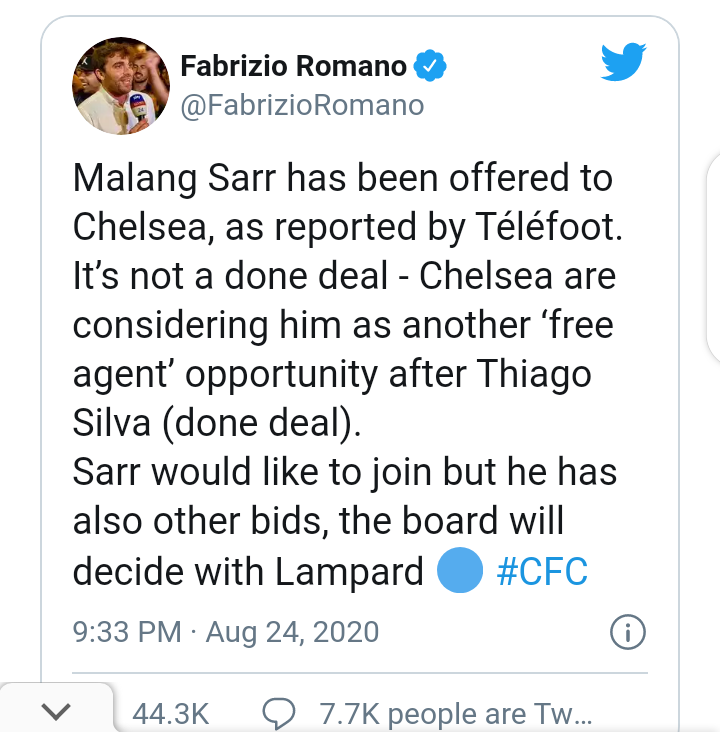This screenshot has width=720, height=732.
Task: Click the blue verified badge
Action: [431, 67]
